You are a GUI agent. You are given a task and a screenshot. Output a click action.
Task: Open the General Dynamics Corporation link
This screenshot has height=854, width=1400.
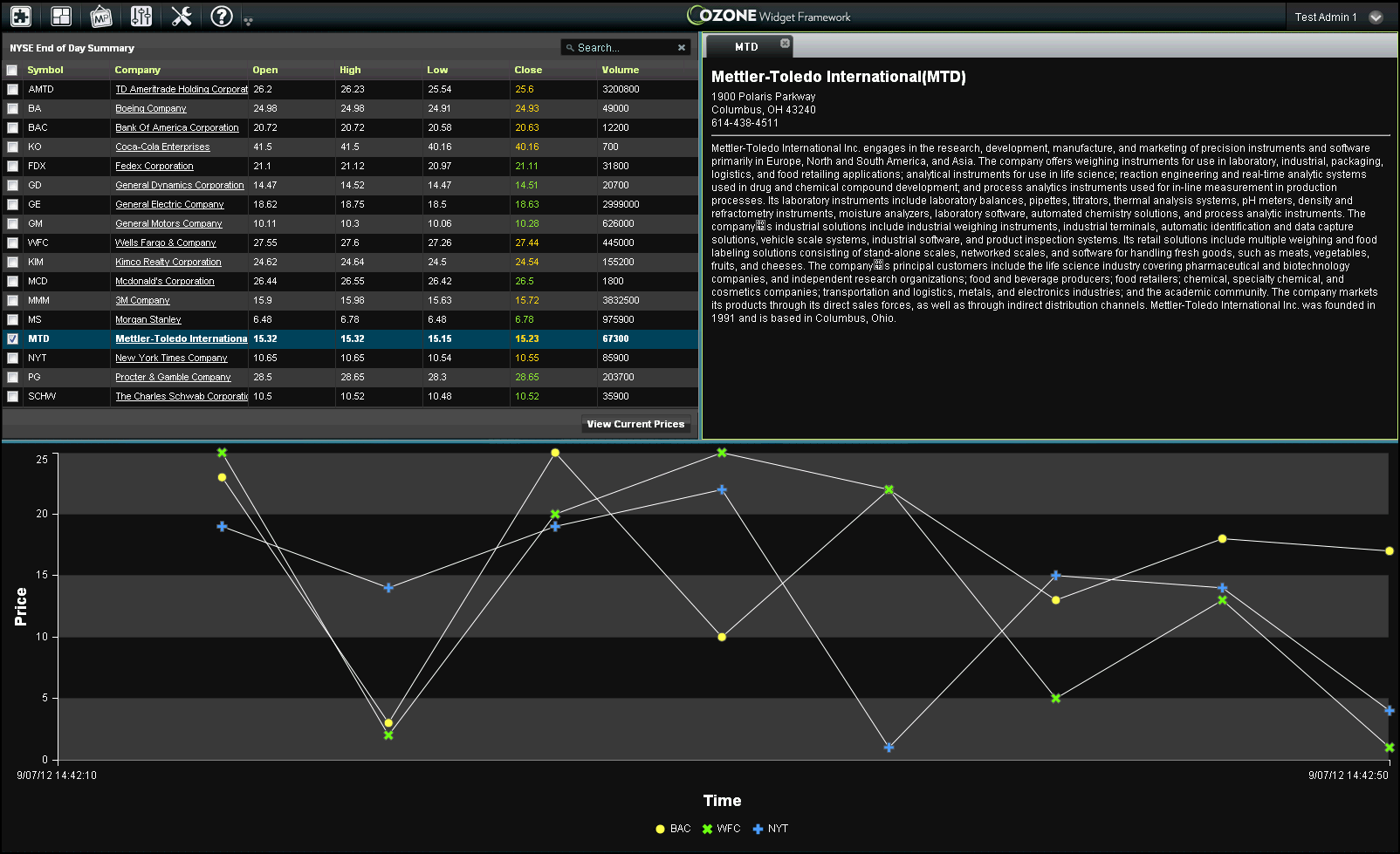[180, 185]
